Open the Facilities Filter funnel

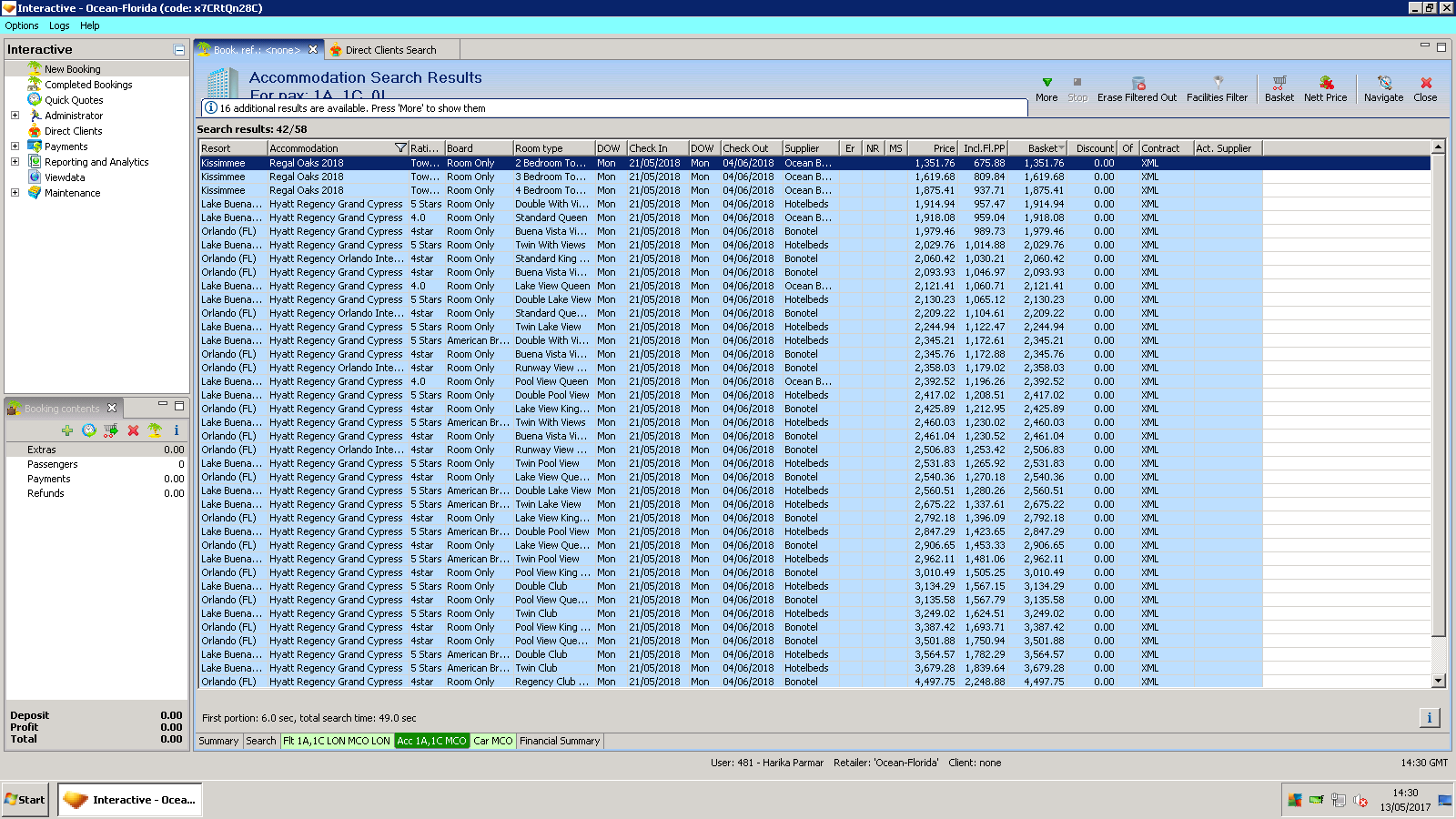[x=1218, y=83]
